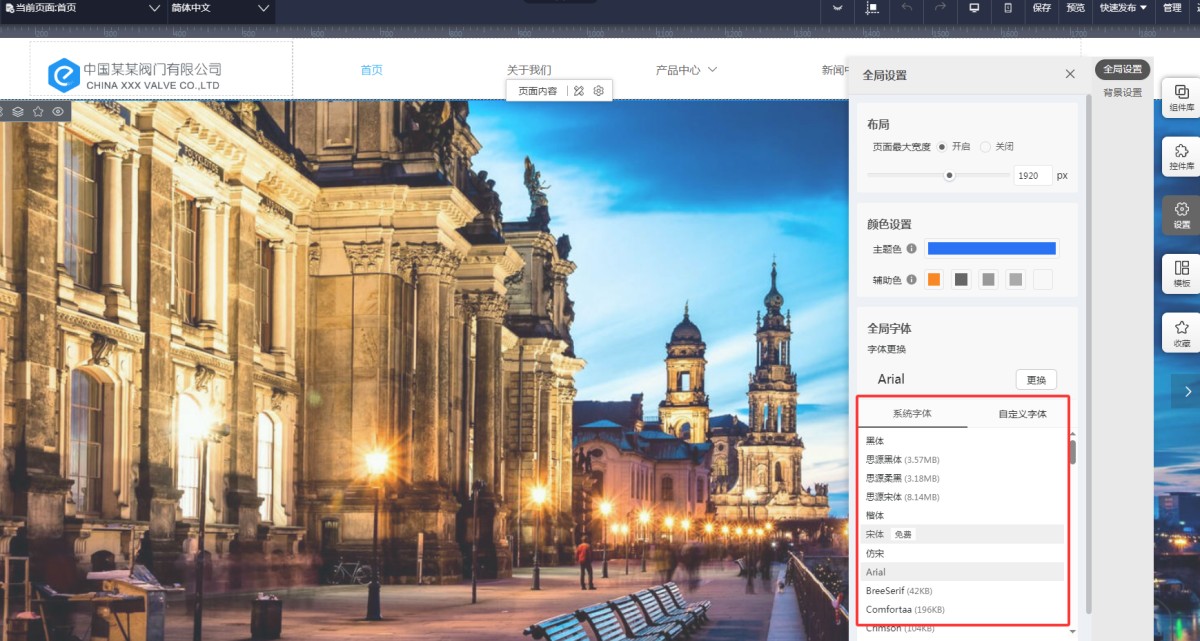The width and height of the screenshot is (1200, 641).
Task: Select 关闭 for page max width
Action: (985, 147)
